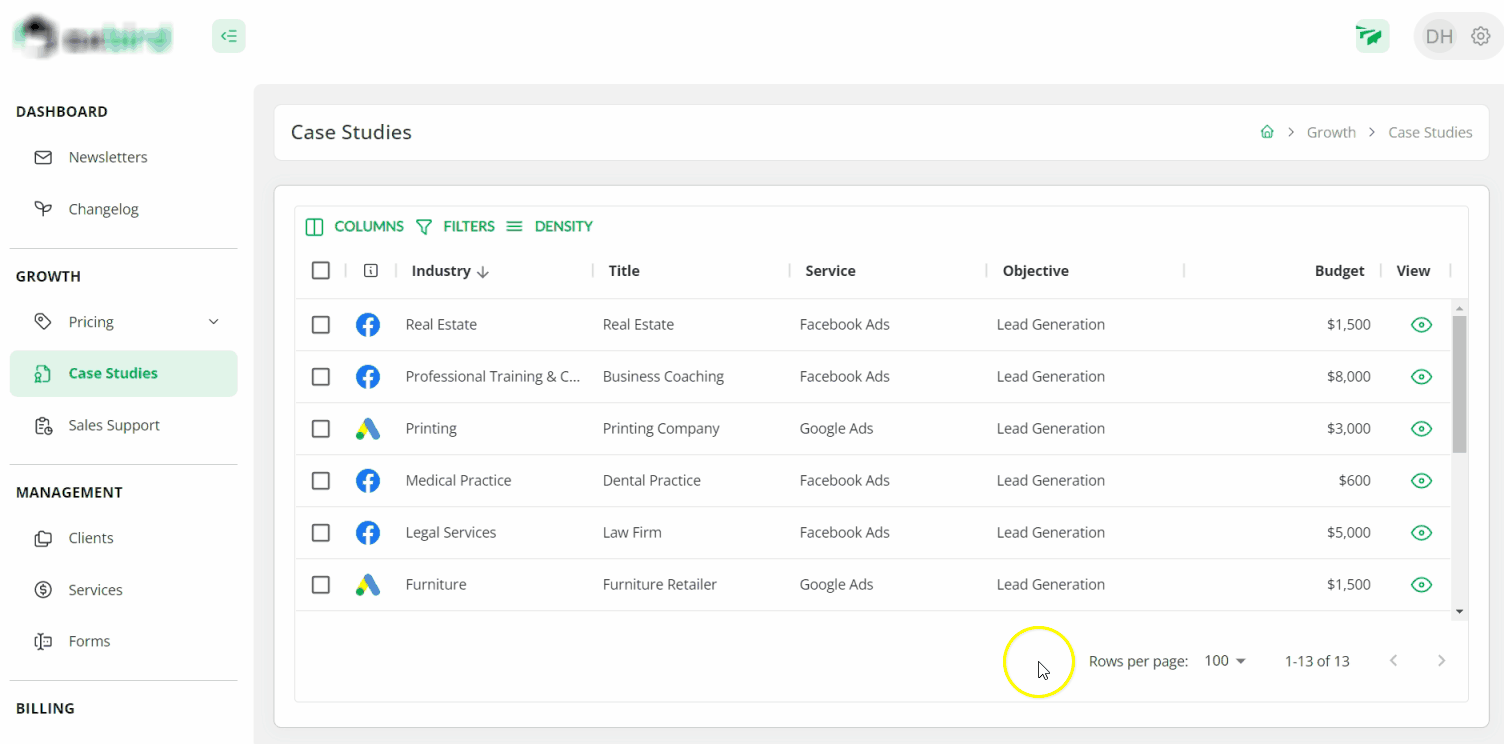This screenshot has height=744, width=1504.
Task: Toggle the select-all header checkbox
Action: [x=321, y=271]
